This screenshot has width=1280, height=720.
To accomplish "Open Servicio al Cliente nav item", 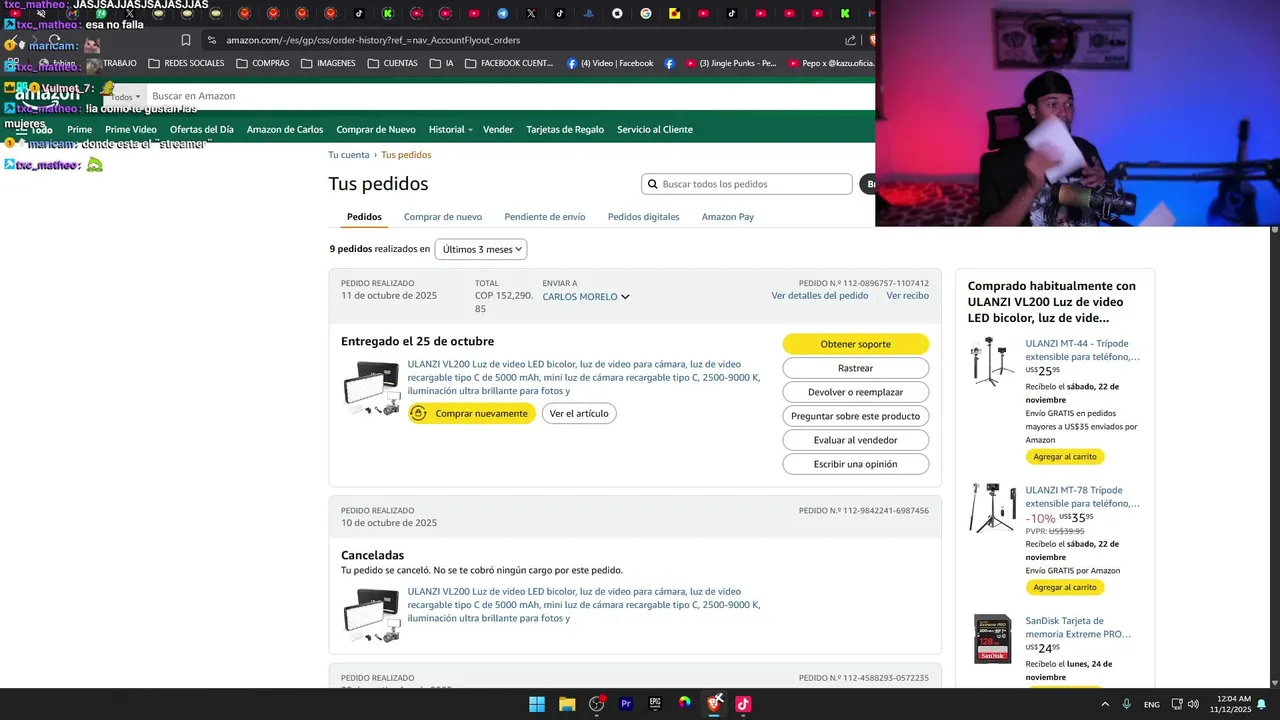I will (x=655, y=129).
